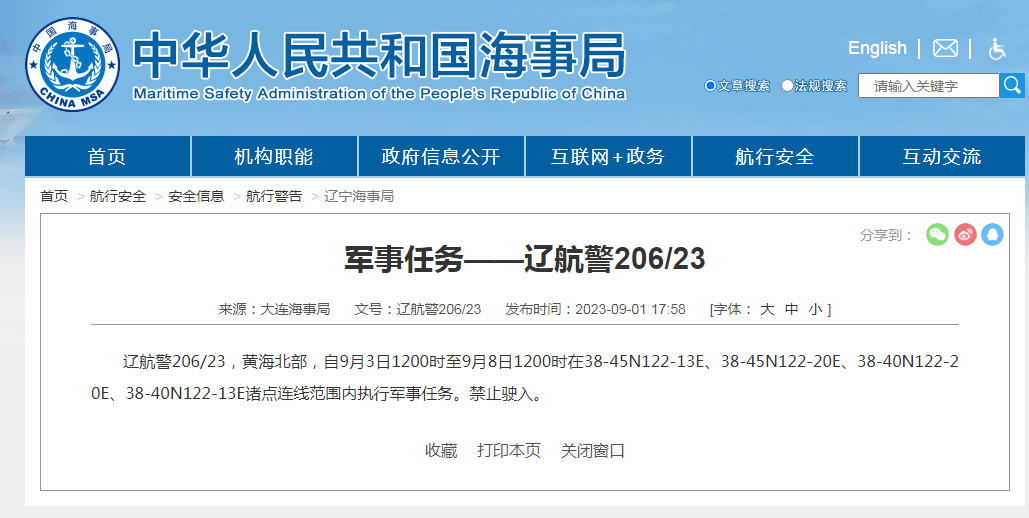Image resolution: width=1029 pixels, height=518 pixels.
Task: Go to 航行警告 in the breadcrumb
Action: (x=274, y=196)
